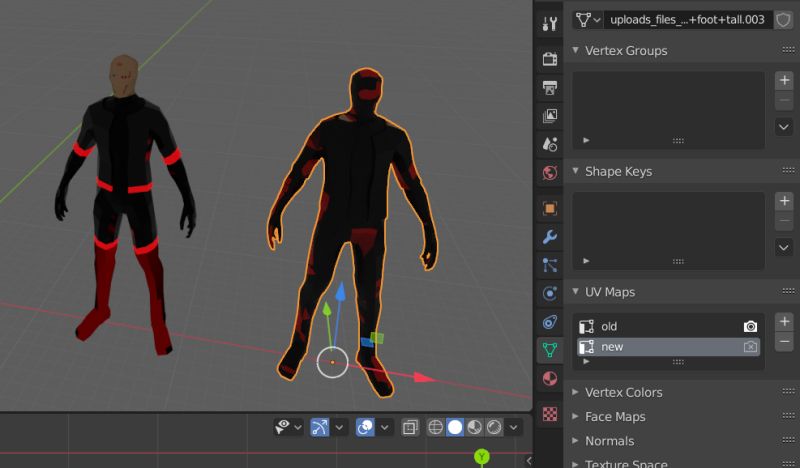Expand the Vertex Colors panel
This screenshot has height=468, width=800.
coord(576,391)
